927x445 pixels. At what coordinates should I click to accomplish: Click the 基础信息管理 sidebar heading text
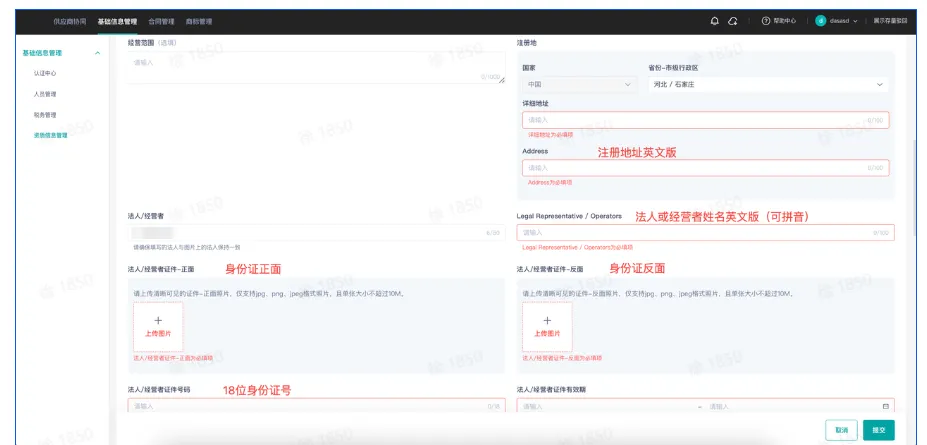[42, 53]
